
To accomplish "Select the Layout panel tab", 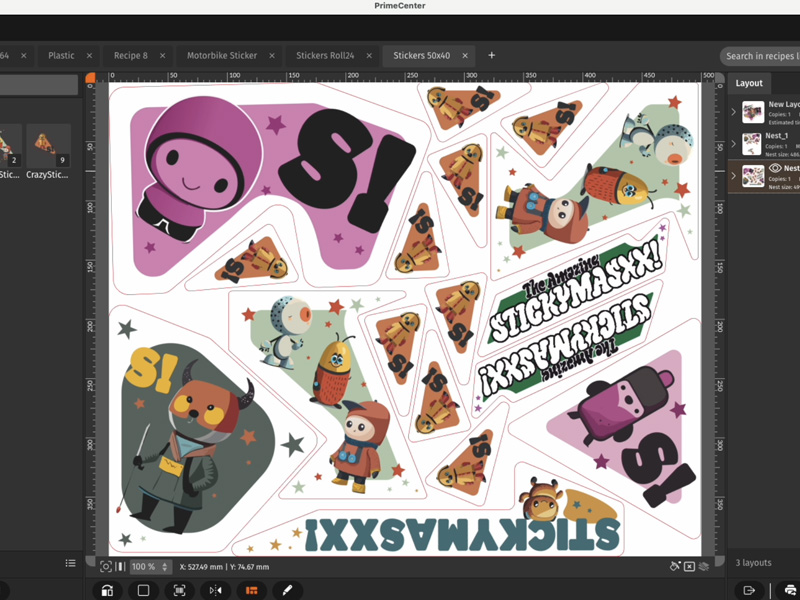I will 749,83.
